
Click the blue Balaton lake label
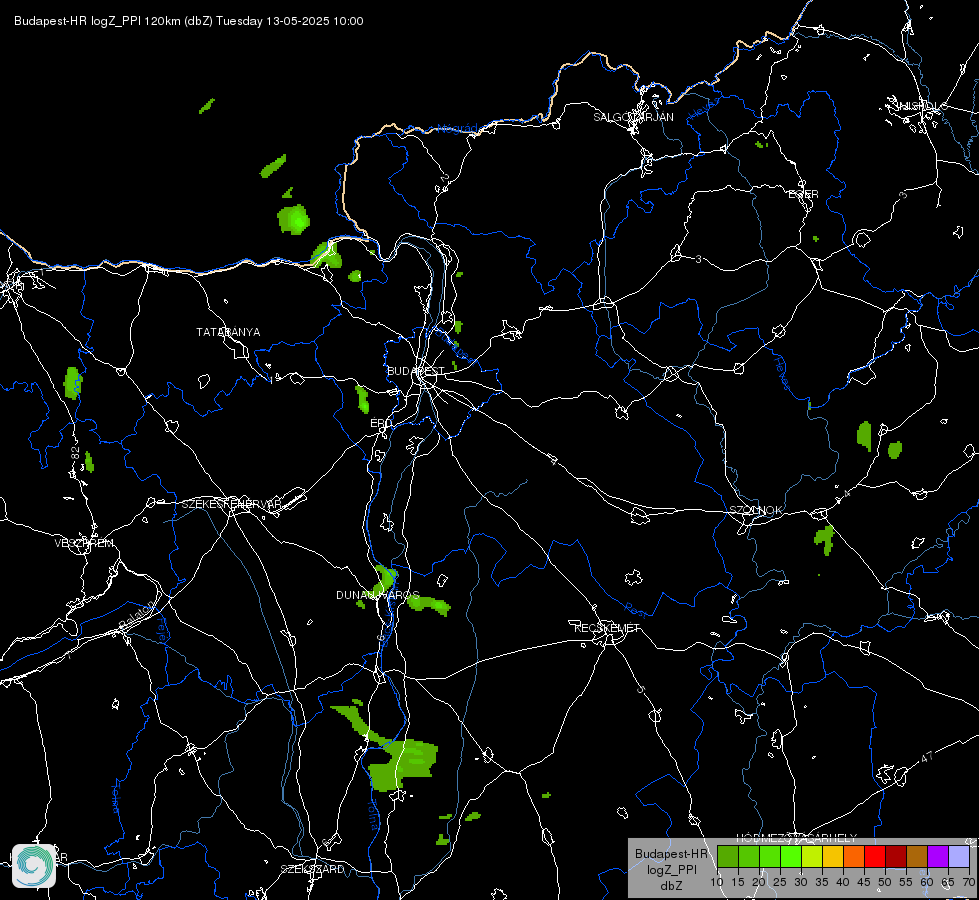(139, 613)
